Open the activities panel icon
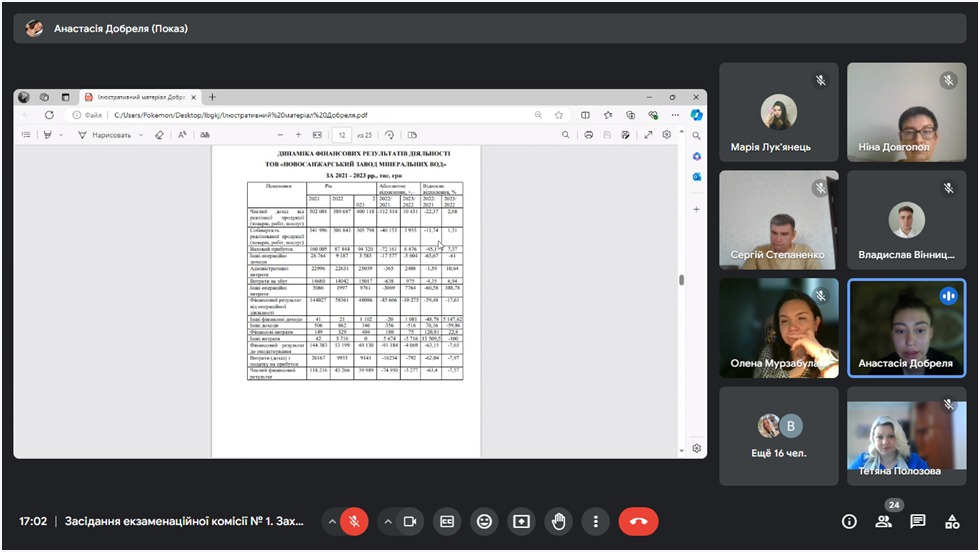 952,521
